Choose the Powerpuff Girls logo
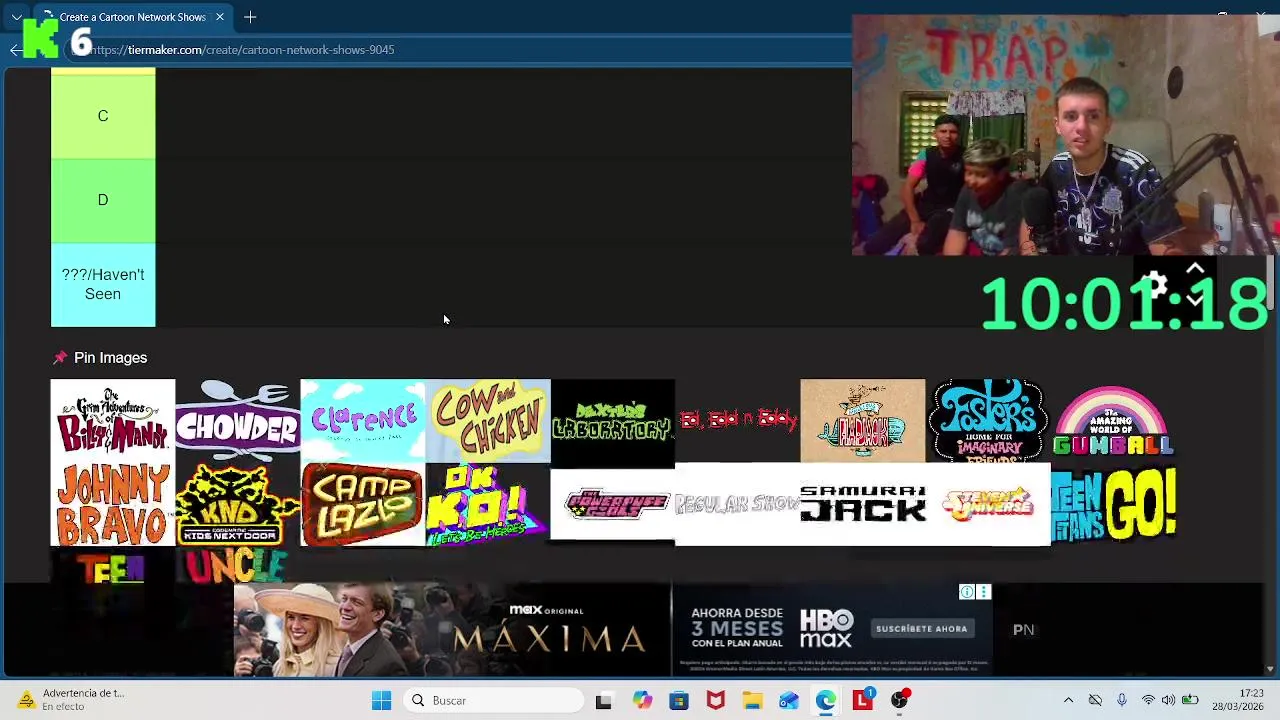This screenshot has height=720, width=1280. click(x=613, y=505)
